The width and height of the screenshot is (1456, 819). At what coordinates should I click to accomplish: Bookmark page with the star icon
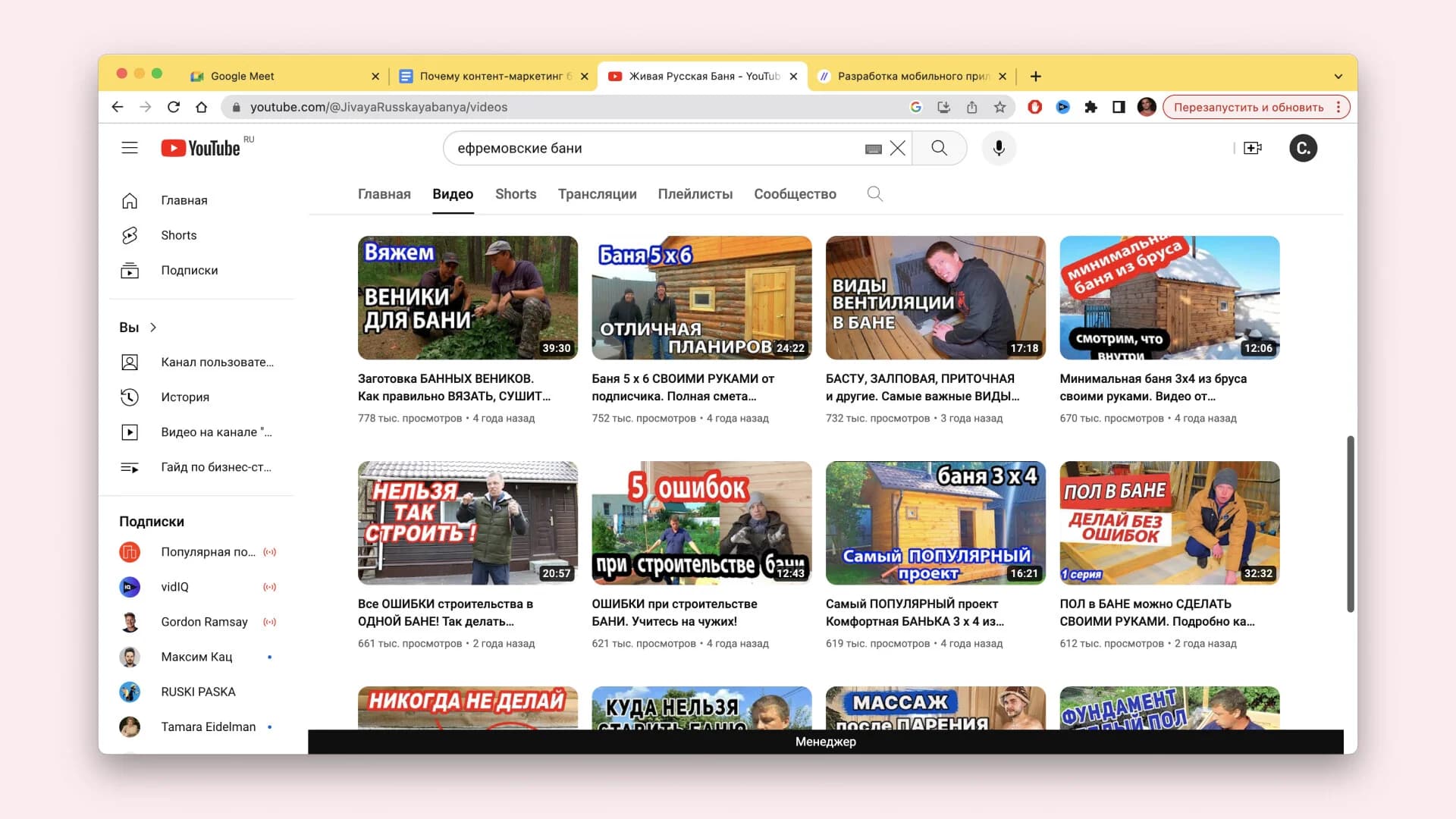[1000, 107]
